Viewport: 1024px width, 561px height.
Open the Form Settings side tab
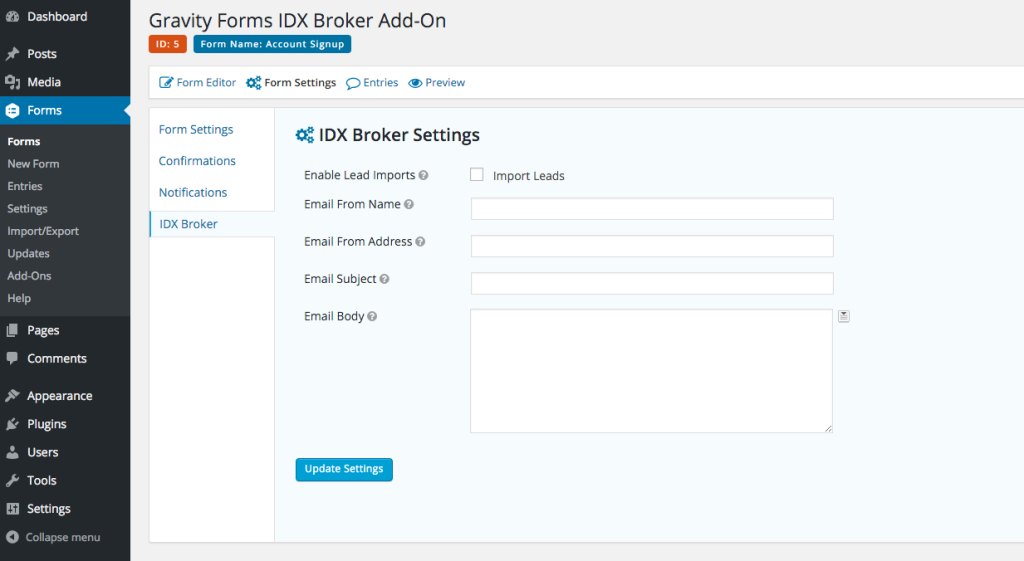pyautogui.click(x=196, y=129)
